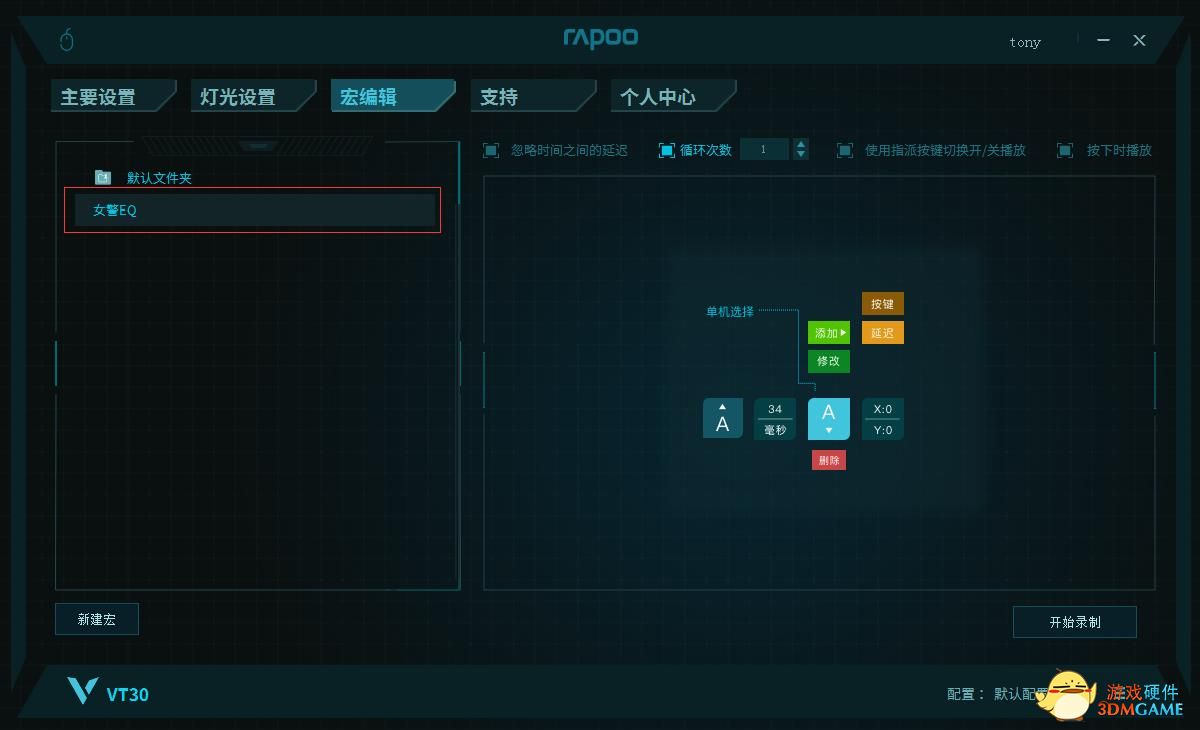Click the 新建宏 new macro button
Viewport: 1200px width, 730px height.
97,619
